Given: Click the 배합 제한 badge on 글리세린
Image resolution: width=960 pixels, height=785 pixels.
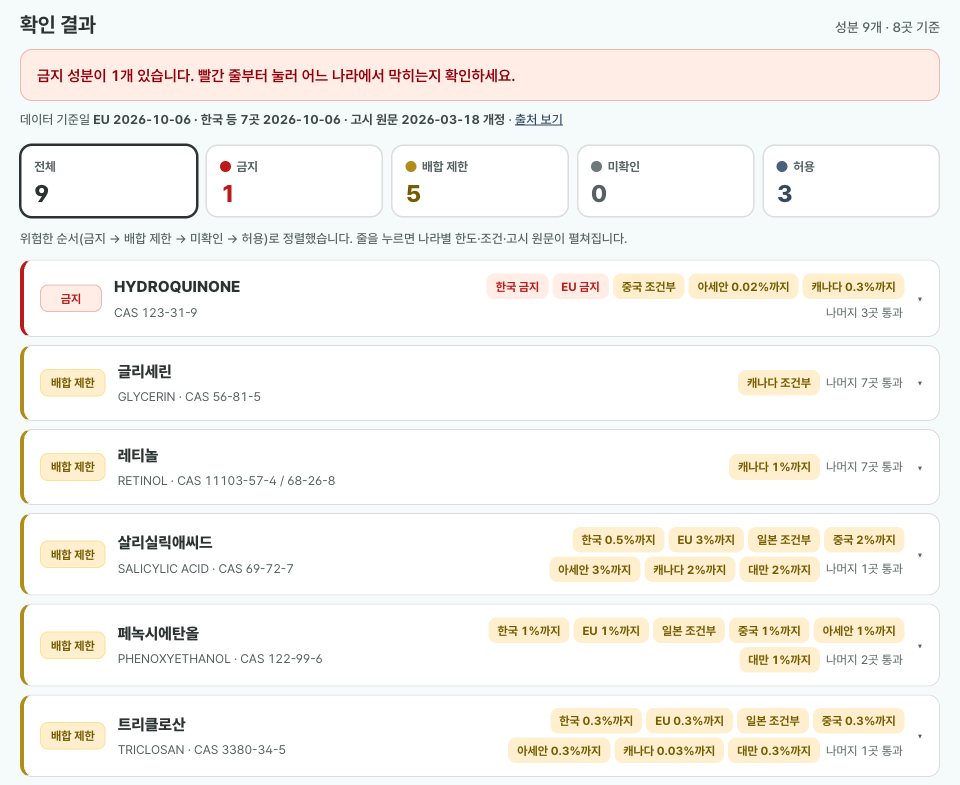Looking at the screenshot, I should pos(73,383).
